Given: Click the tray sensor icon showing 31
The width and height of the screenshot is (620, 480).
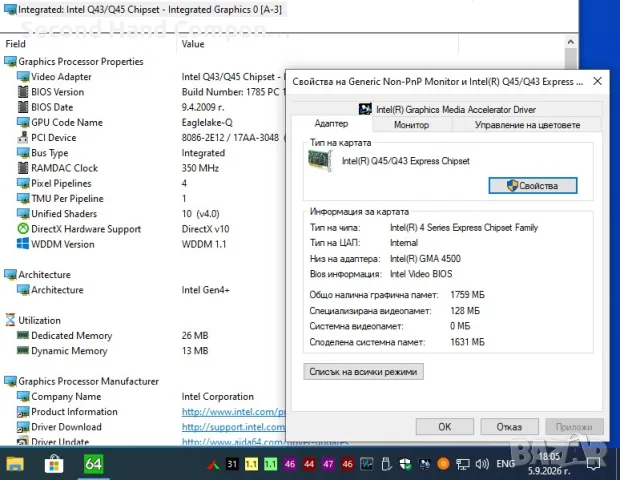Looking at the screenshot, I should pyautogui.click(x=232, y=464).
